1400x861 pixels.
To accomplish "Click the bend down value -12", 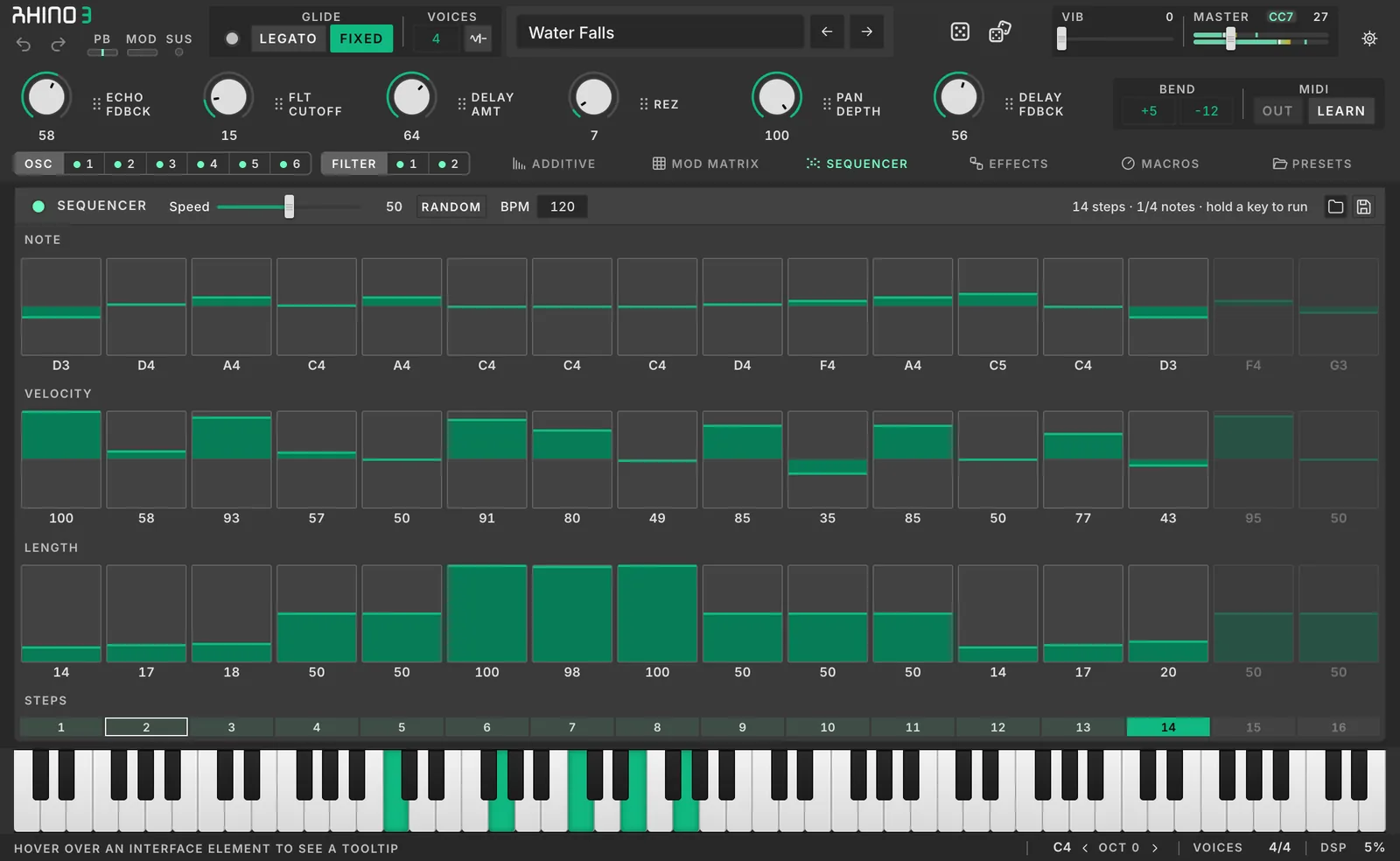I will point(1206,111).
